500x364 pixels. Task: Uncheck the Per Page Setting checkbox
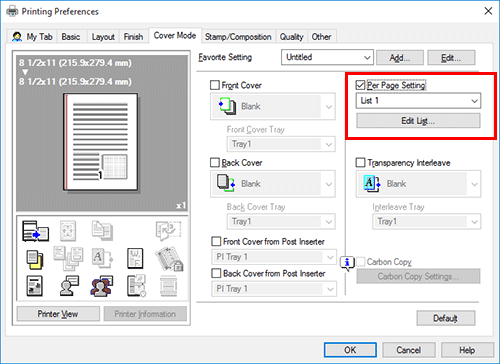pos(360,85)
